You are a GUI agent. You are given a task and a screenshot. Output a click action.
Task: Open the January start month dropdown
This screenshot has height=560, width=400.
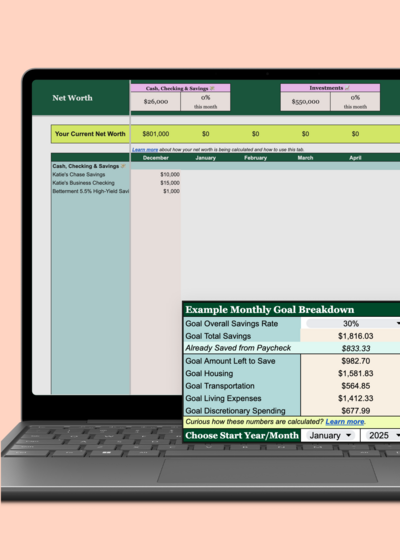point(329,435)
